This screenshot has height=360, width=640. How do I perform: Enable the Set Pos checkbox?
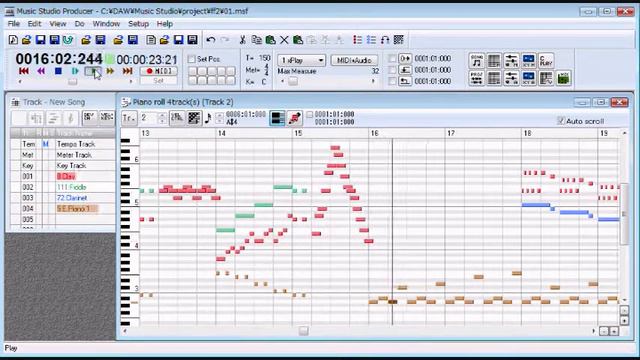pyautogui.click(x=191, y=59)
